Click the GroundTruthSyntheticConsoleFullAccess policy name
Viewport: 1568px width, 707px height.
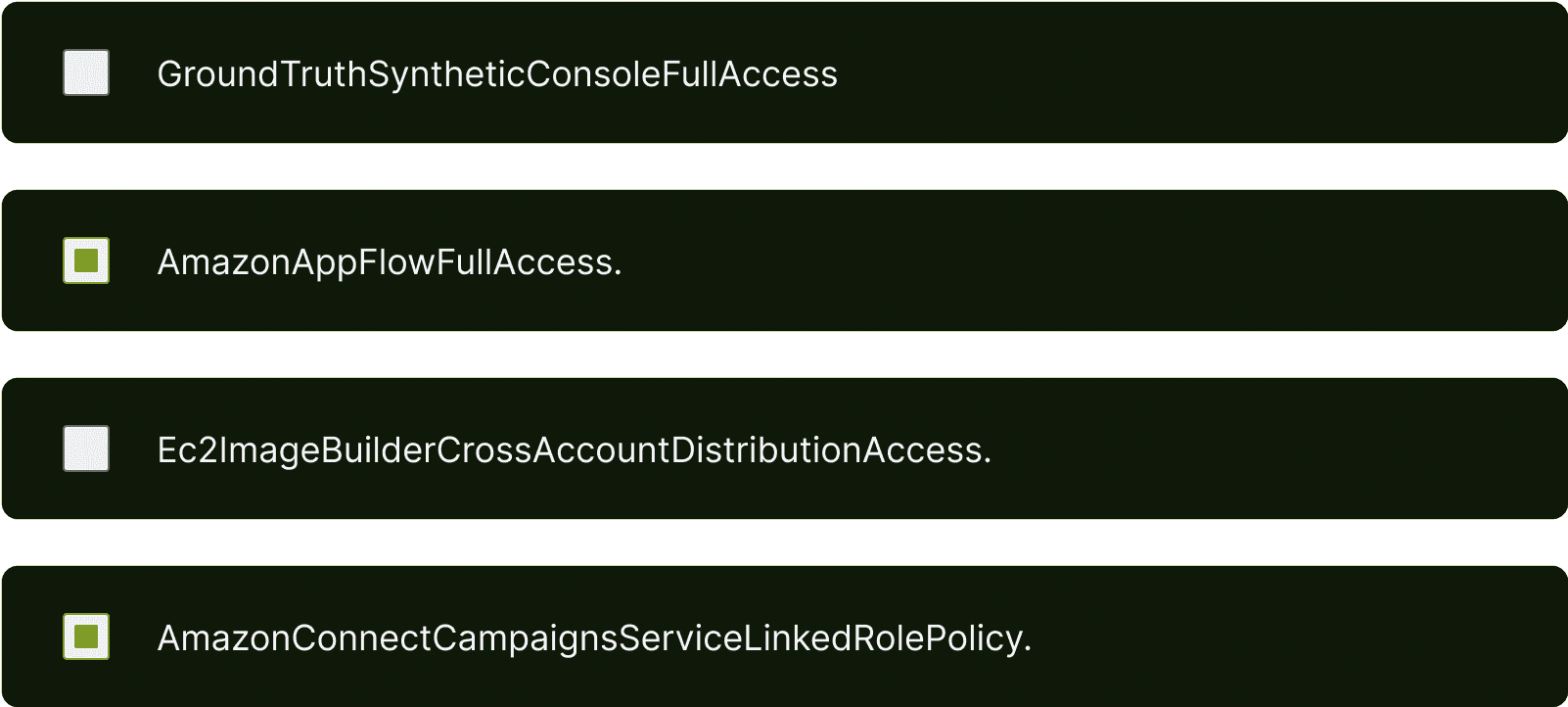[x=496, y=72]
